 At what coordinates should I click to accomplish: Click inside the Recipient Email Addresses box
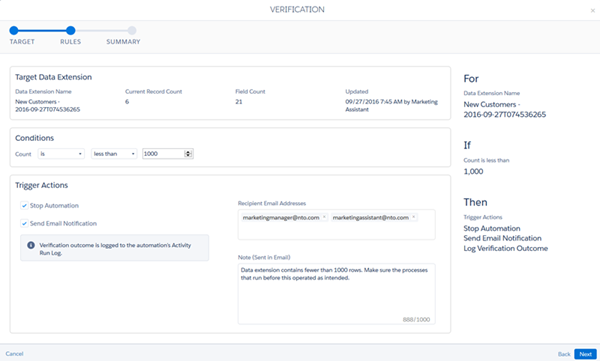tap(336, 224)
